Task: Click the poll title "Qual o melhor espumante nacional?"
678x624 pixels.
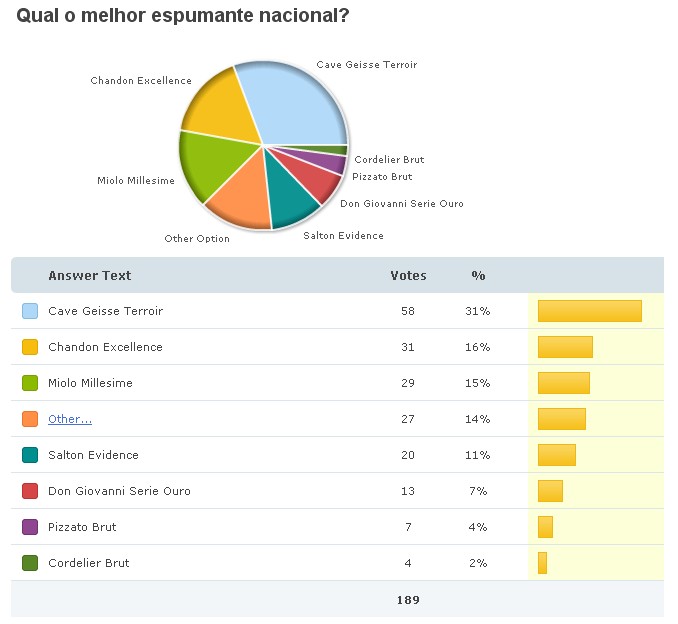Action: click(182, 16)
